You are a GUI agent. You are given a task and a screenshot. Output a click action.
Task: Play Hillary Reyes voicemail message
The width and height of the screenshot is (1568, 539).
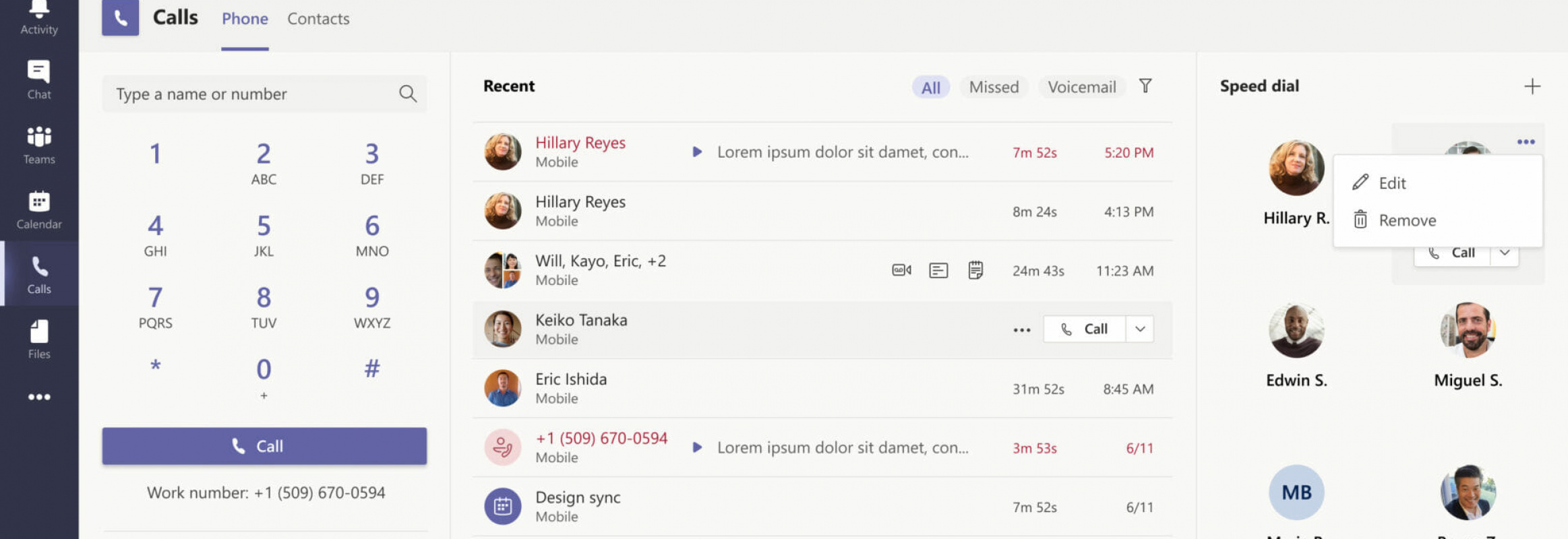pyautogui.click(x=697, y=152)
